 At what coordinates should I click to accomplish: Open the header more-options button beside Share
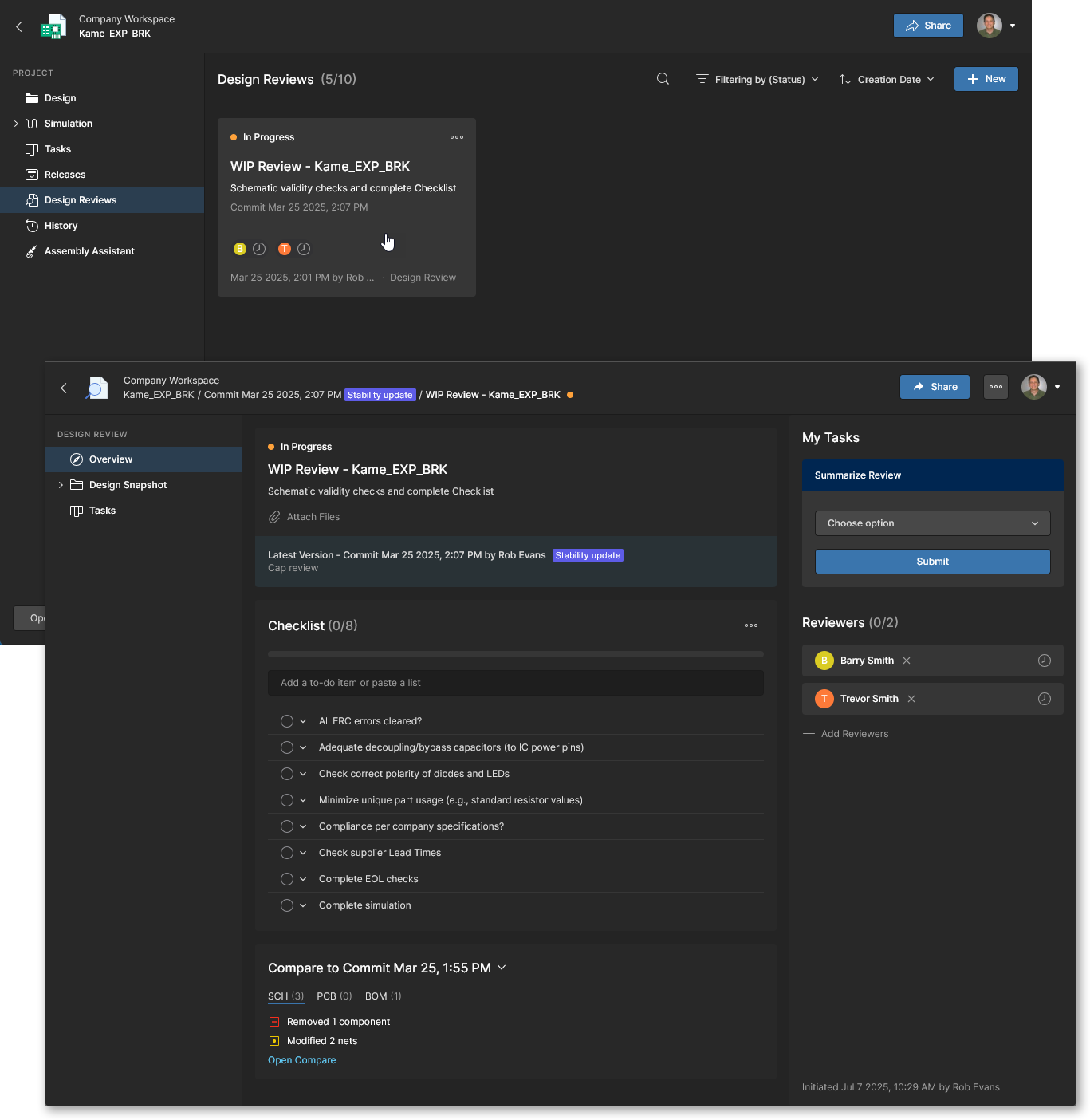(996, 387)
